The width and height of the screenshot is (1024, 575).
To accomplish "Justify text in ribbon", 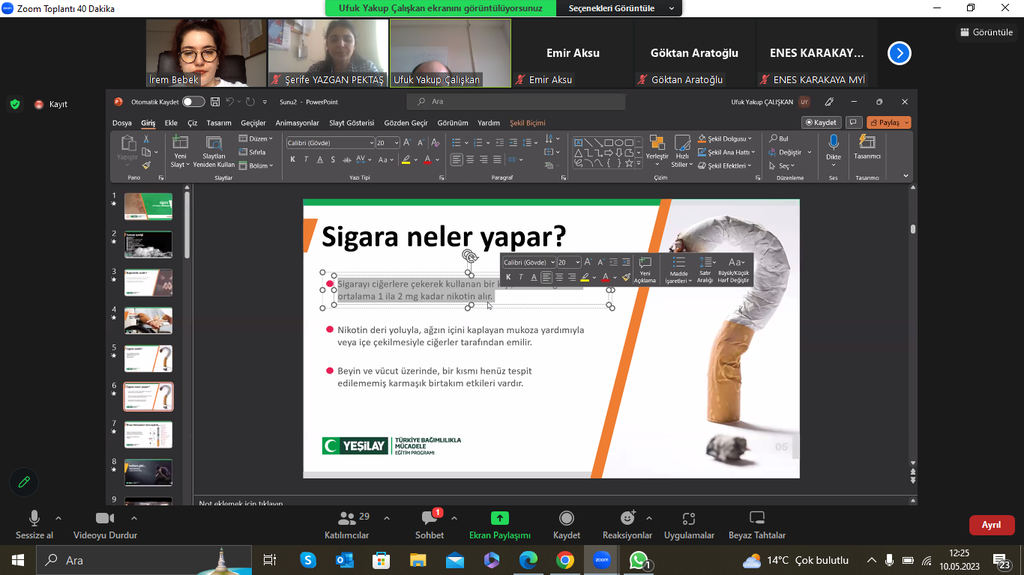I will coord(497,159).
